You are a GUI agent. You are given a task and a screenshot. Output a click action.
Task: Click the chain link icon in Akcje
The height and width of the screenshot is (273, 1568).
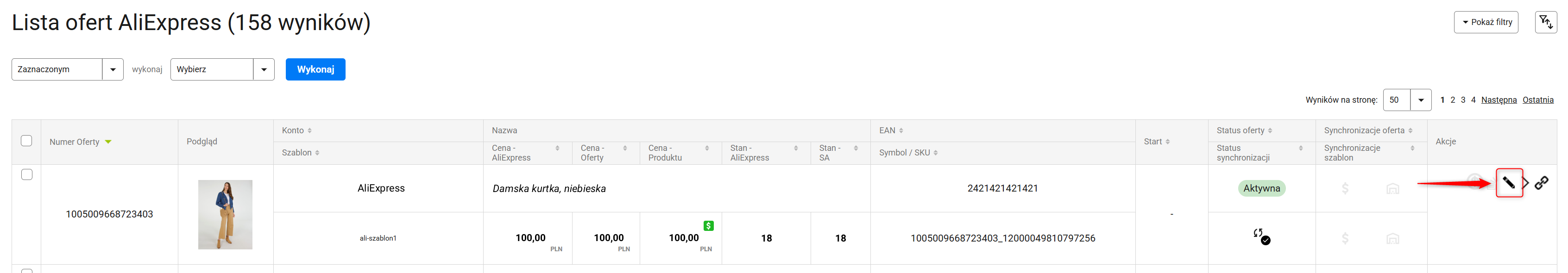[x=1541, y=182]
